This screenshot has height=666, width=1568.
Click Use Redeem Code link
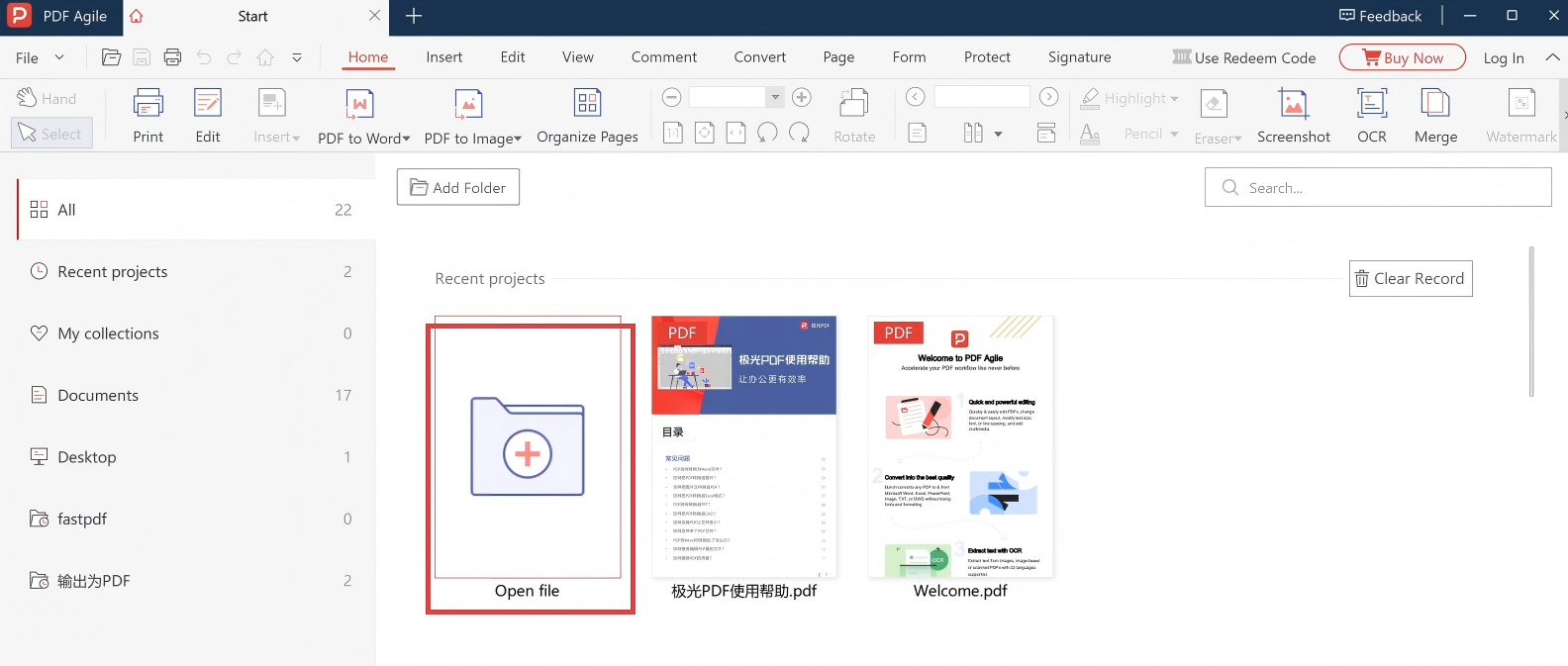click(x=1244, y=57)
